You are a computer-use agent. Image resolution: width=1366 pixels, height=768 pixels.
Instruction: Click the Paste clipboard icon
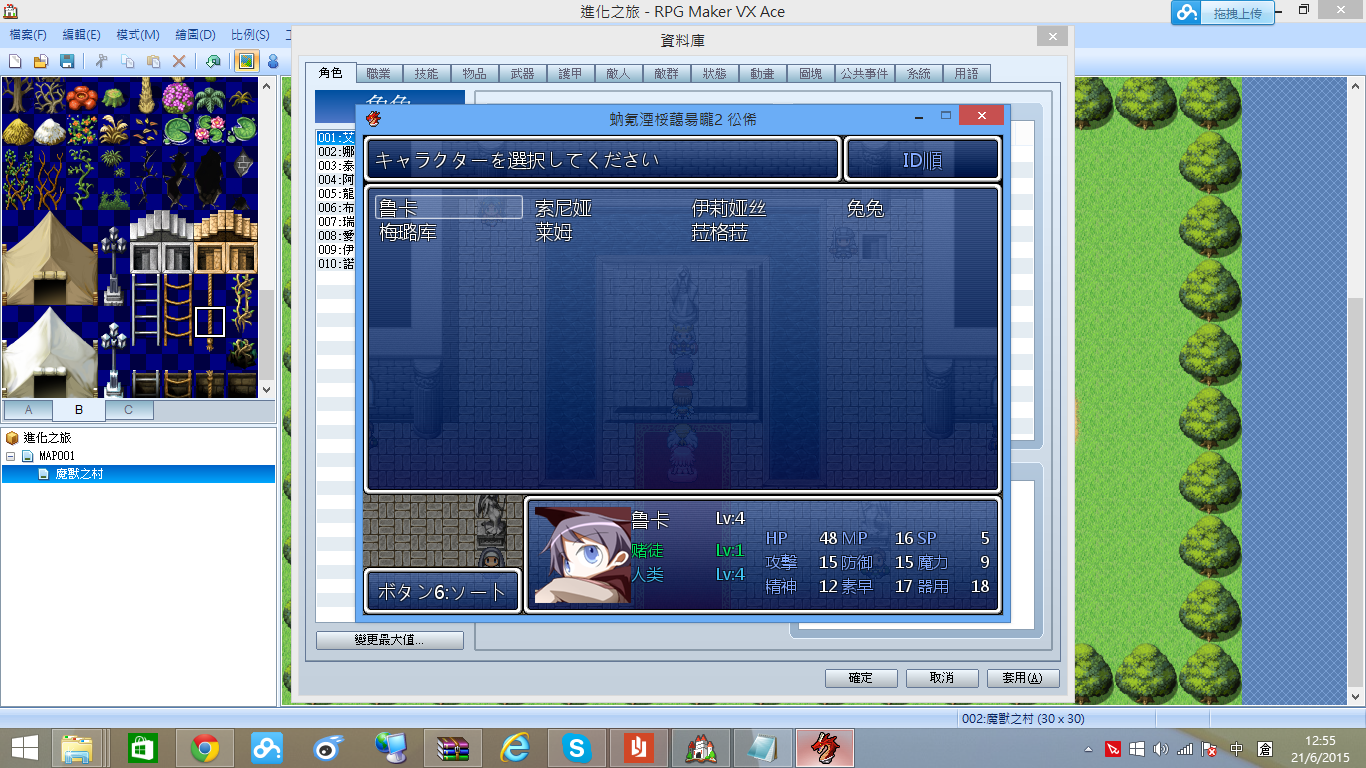(x=153, y=61)
